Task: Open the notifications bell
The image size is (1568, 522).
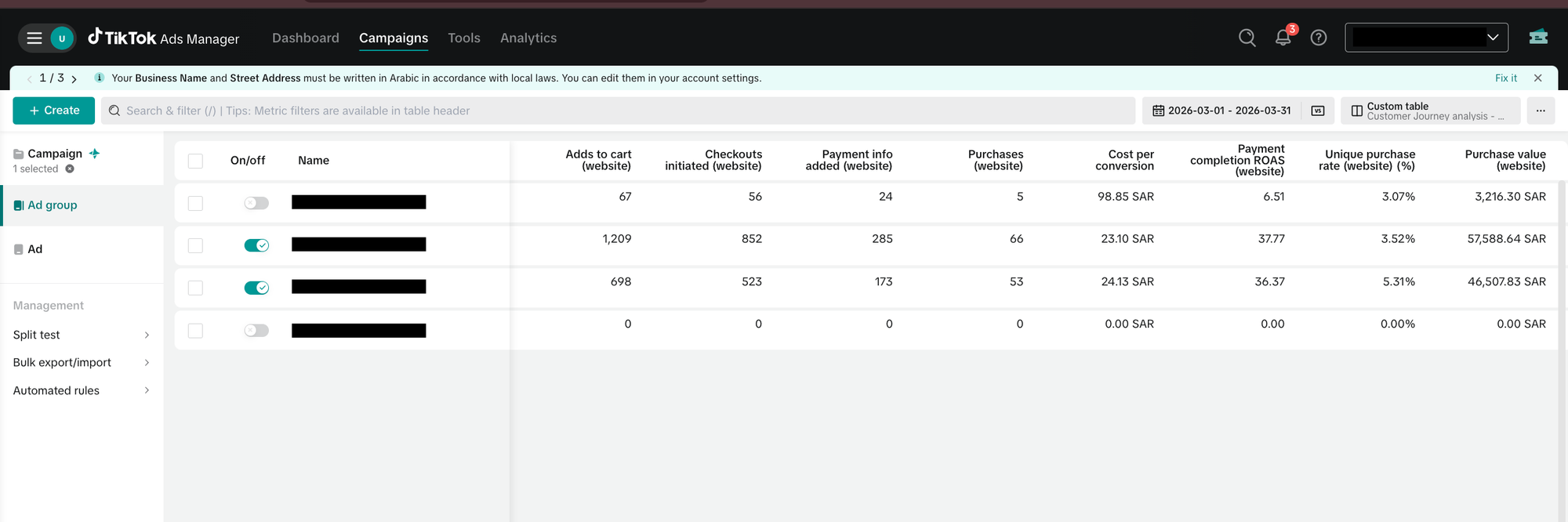Action: coord(1283,38)
